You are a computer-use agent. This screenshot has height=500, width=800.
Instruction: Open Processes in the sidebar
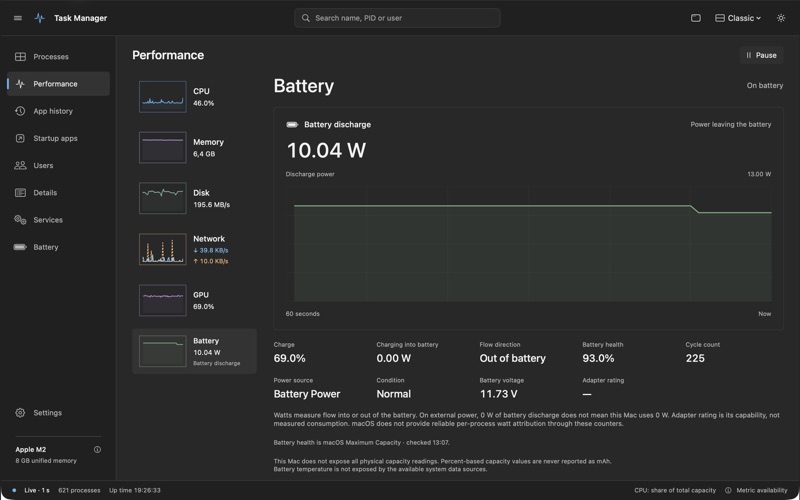58,57
